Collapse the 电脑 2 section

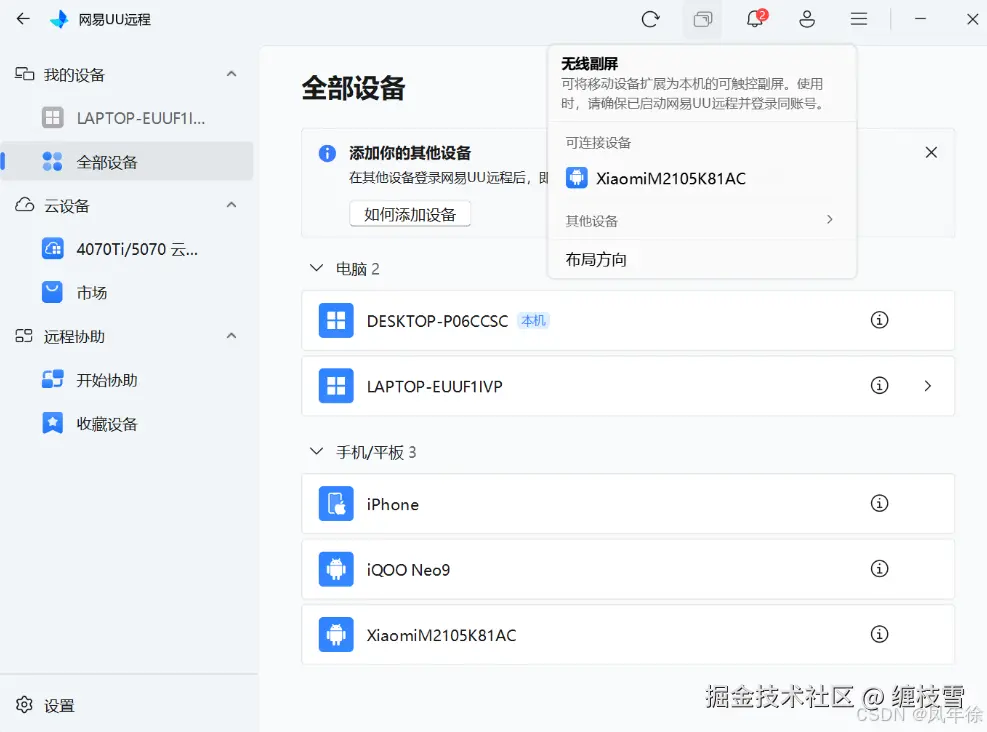pos(315,268)
